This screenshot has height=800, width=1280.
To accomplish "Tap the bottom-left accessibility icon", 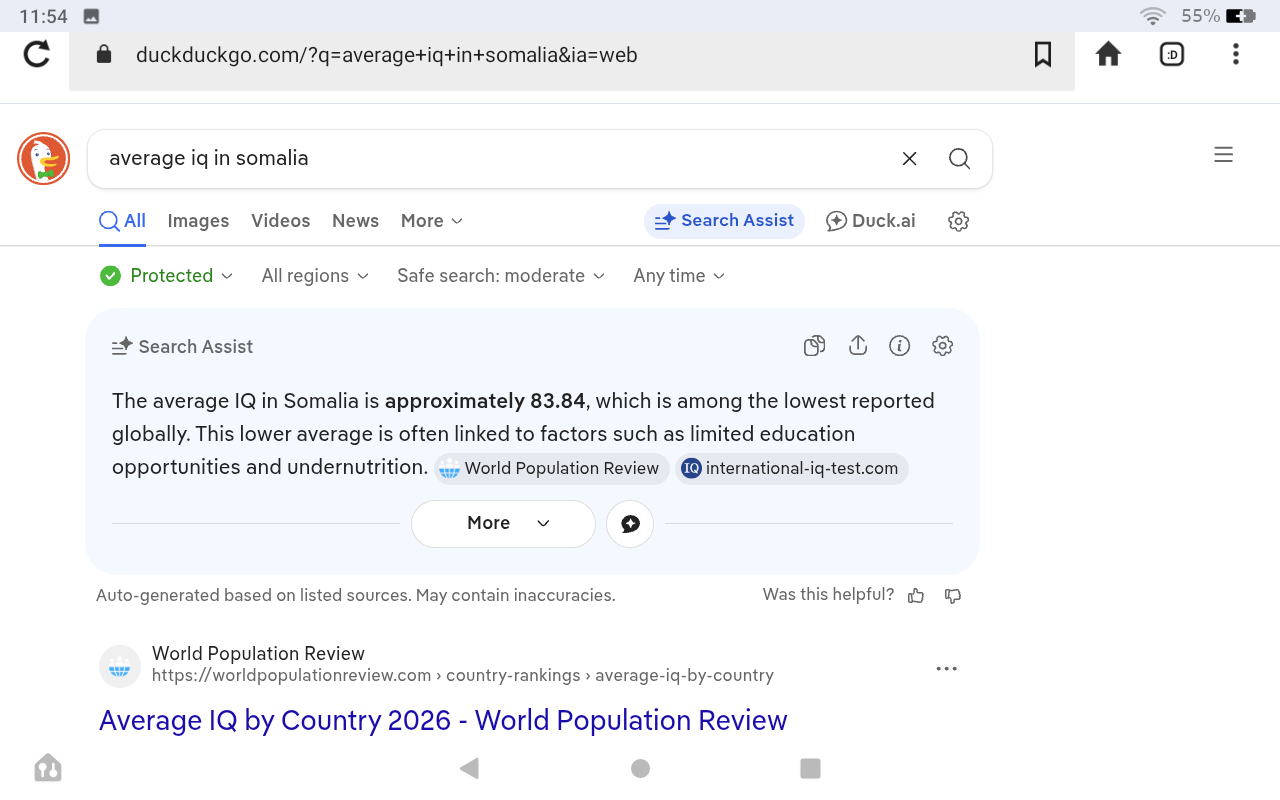I will click(x=48, y=768).
